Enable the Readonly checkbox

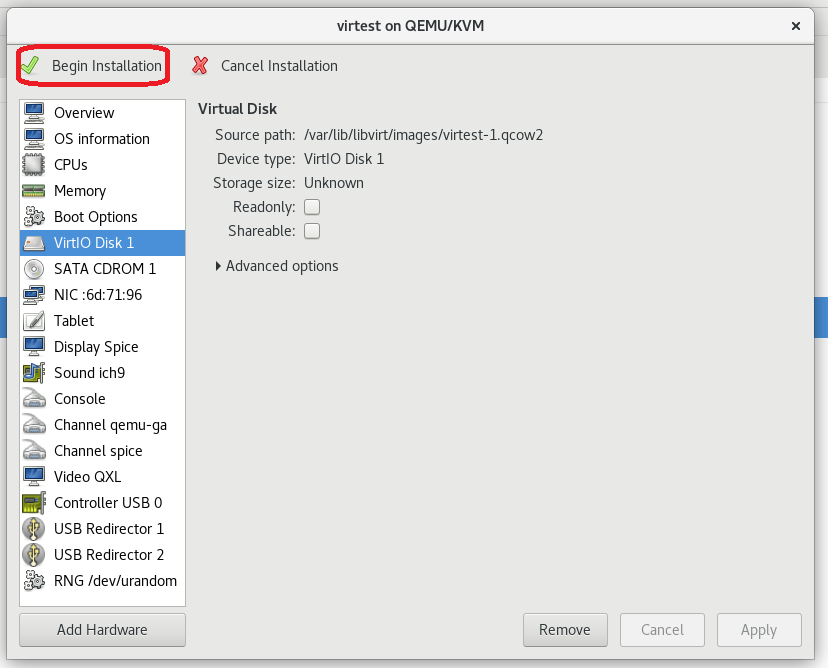tap(312, 207)
